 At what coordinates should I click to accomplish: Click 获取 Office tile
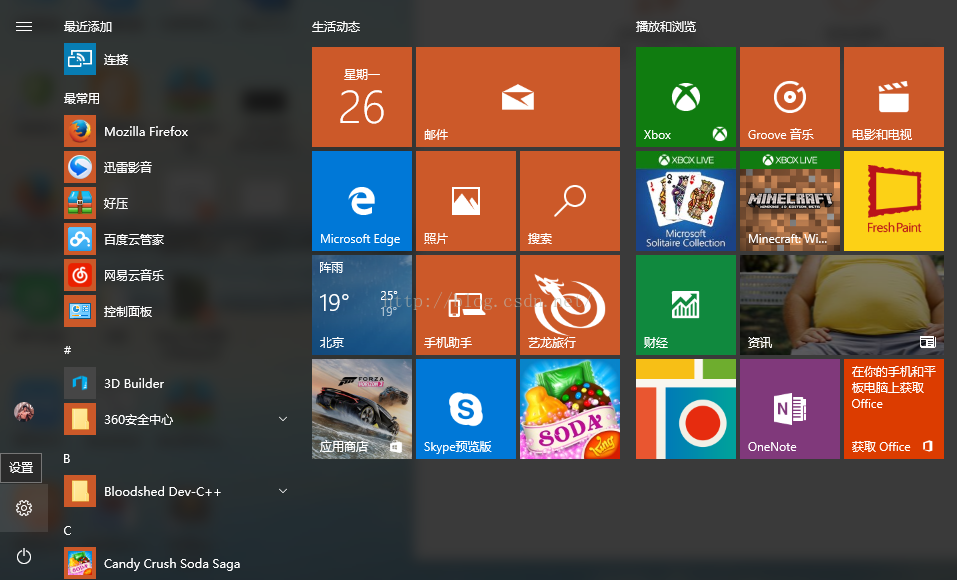(x=894, y=409)
